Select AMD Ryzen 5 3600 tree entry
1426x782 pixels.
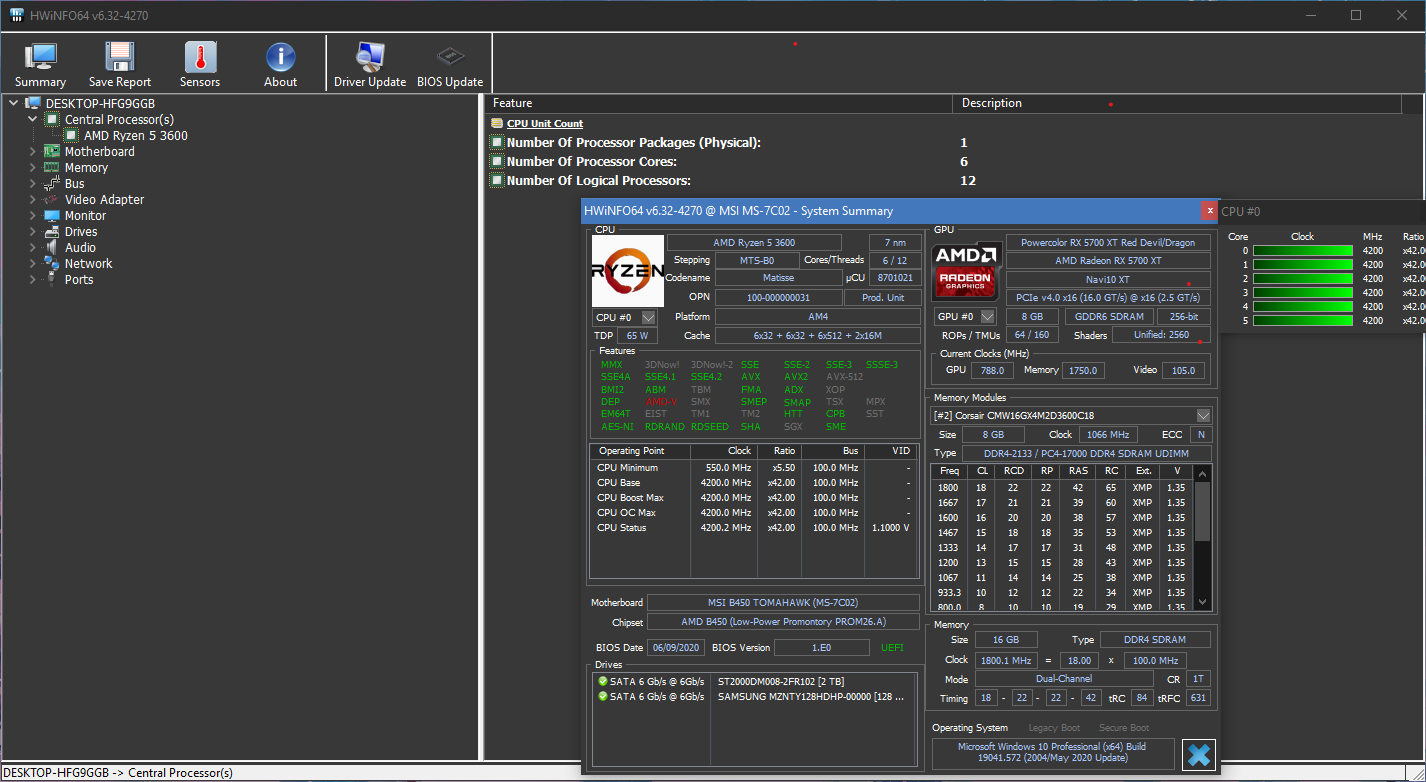click(x=135, y=135)
